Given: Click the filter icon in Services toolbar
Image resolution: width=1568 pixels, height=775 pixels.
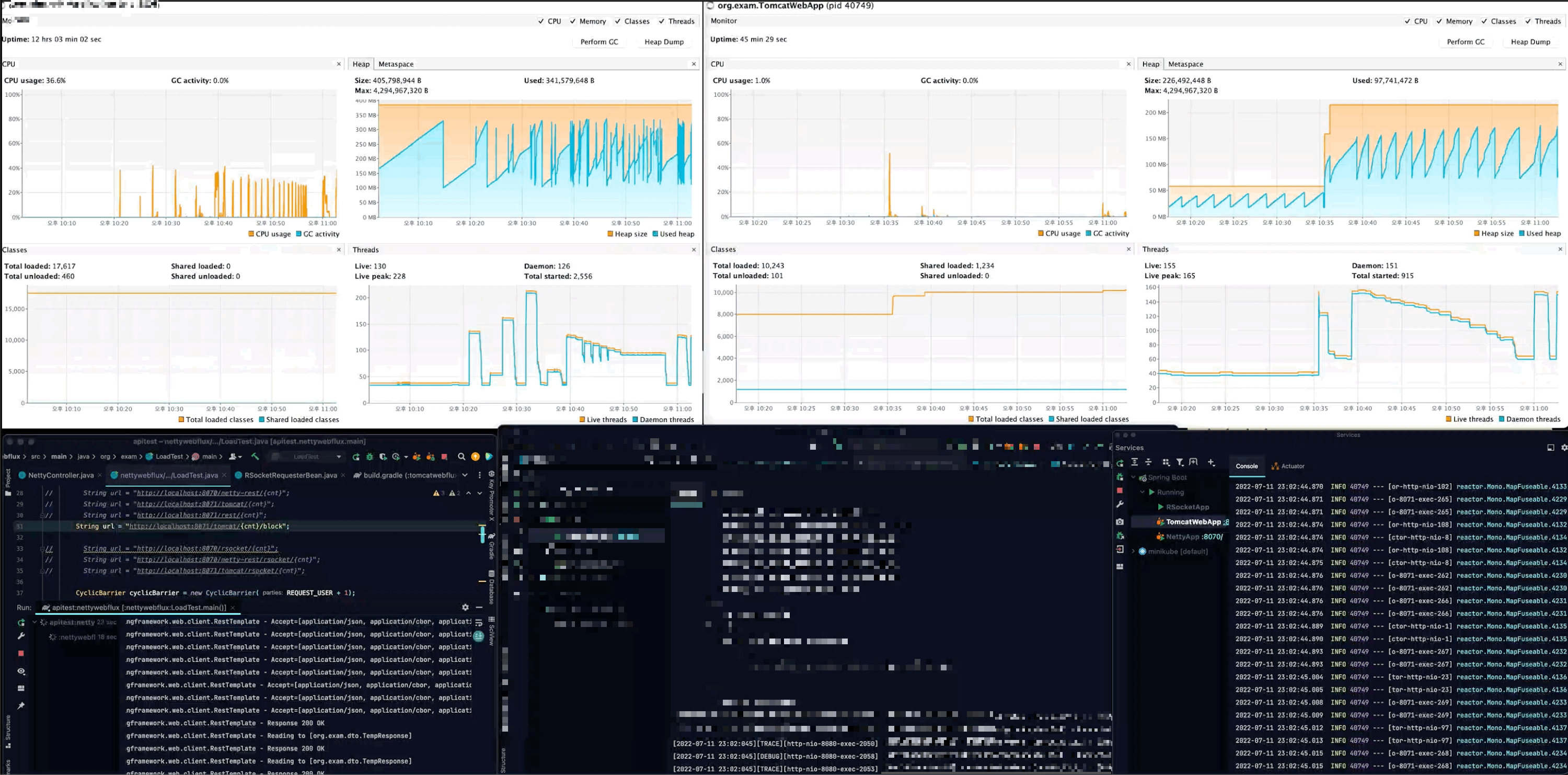Looking at the screenshot, I should coord(1180,463).
